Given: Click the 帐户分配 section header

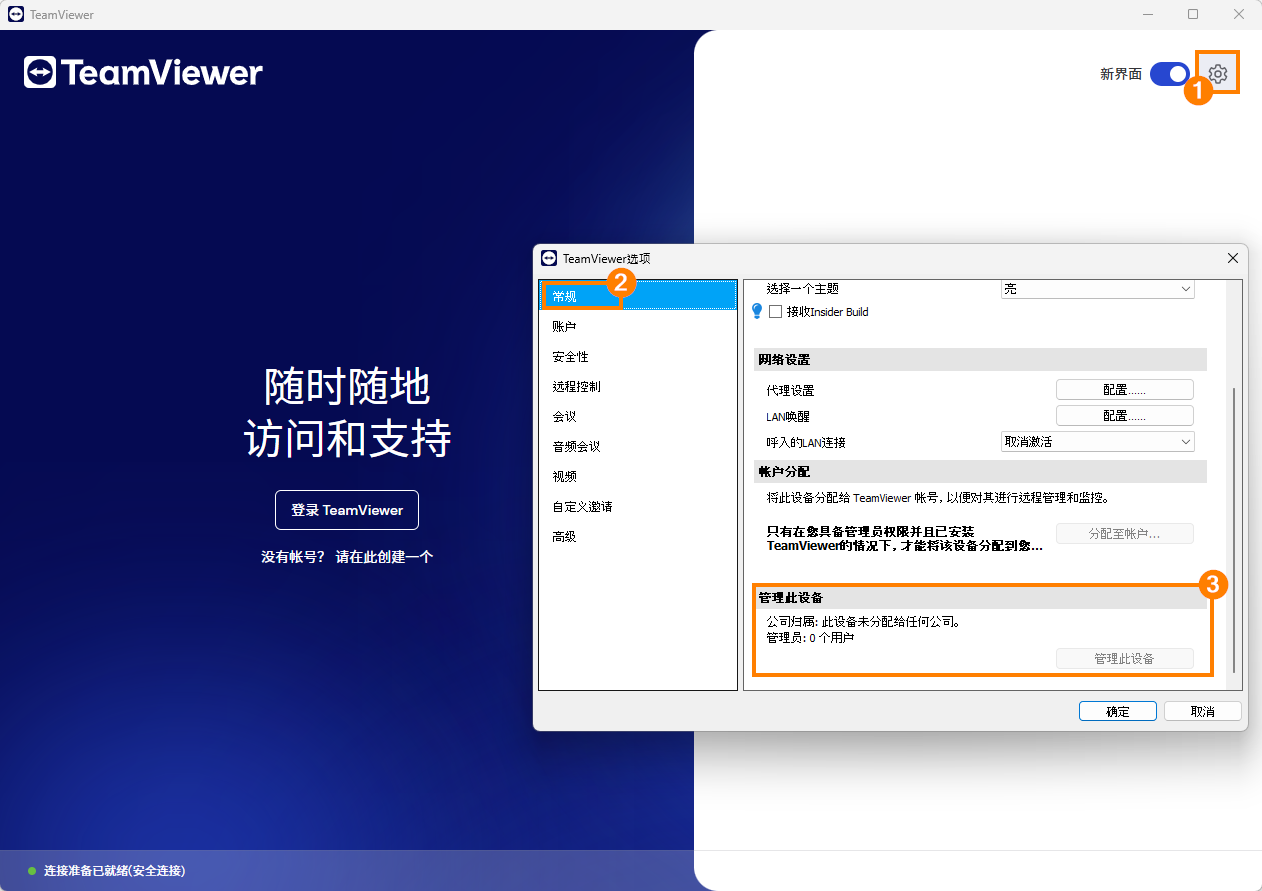Looking at the screenshot, I should pos(980,471).
